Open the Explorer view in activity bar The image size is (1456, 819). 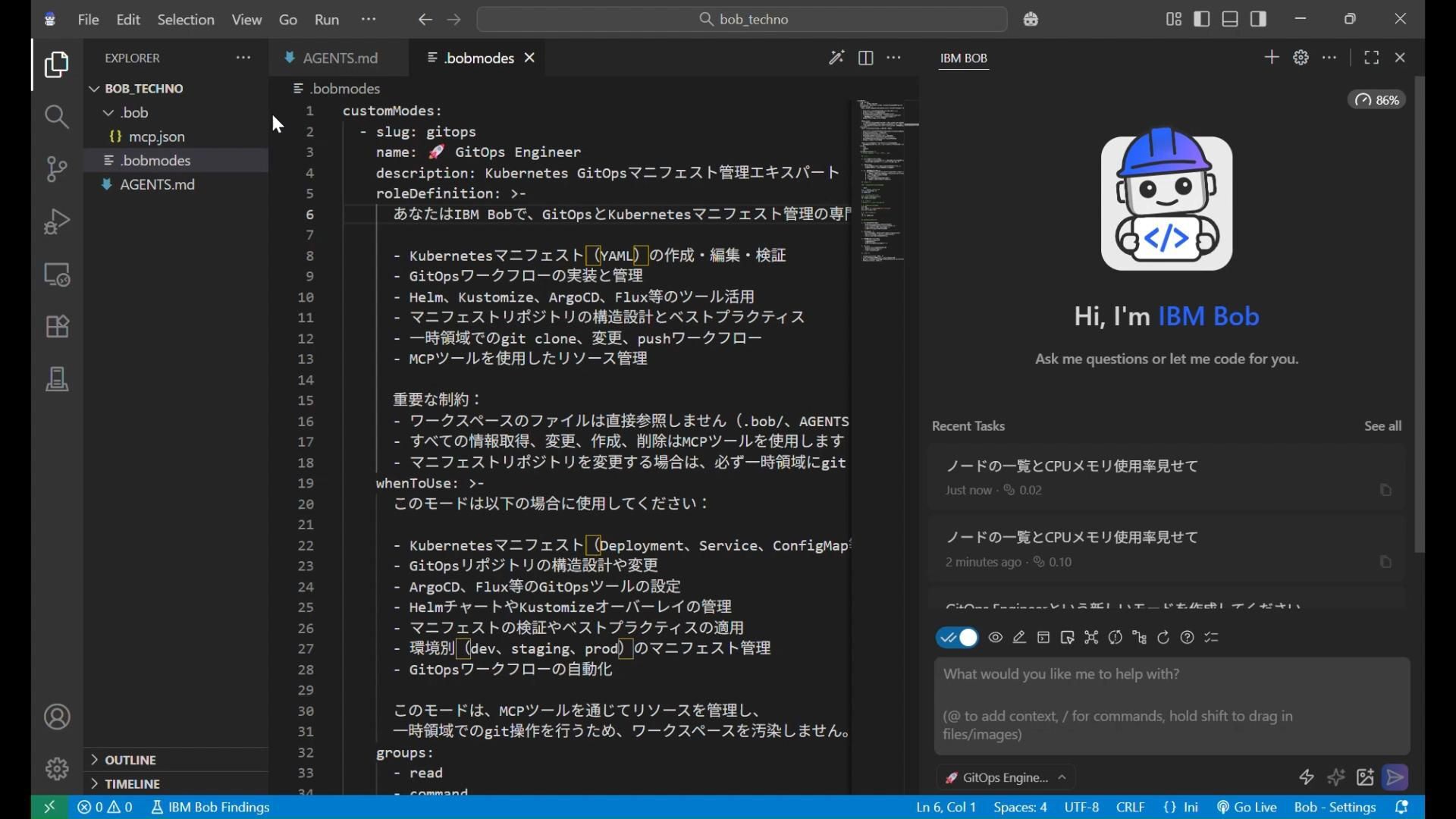tap(57, 64)
